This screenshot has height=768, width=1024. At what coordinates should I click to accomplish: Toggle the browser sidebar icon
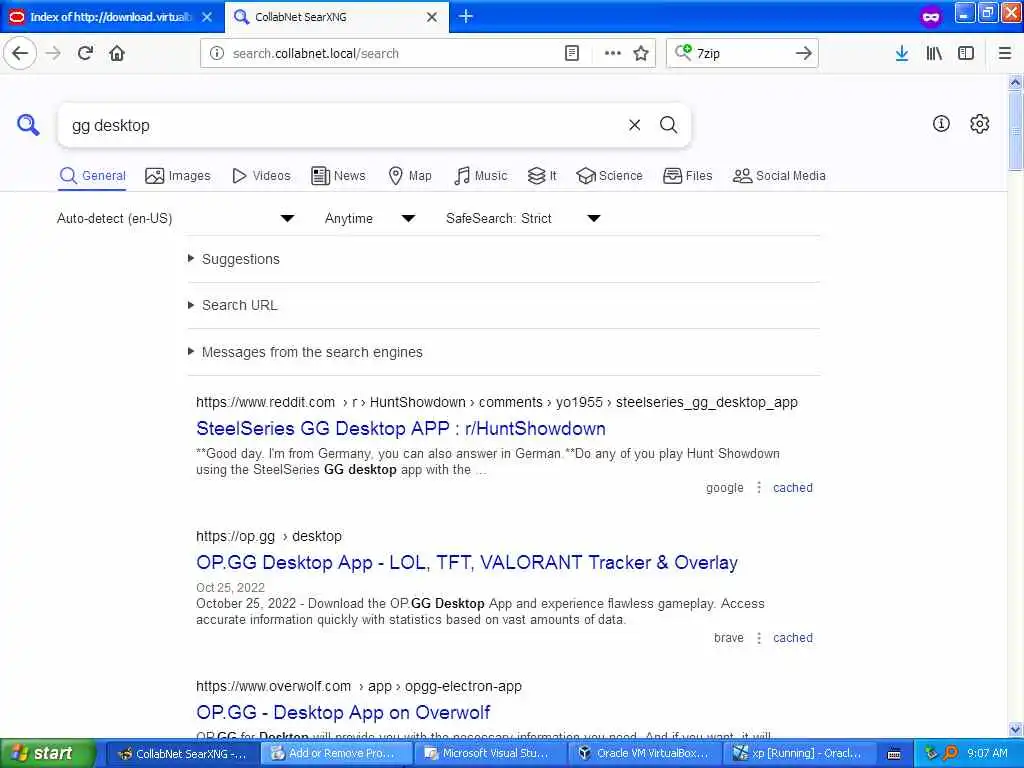[966, 54]
